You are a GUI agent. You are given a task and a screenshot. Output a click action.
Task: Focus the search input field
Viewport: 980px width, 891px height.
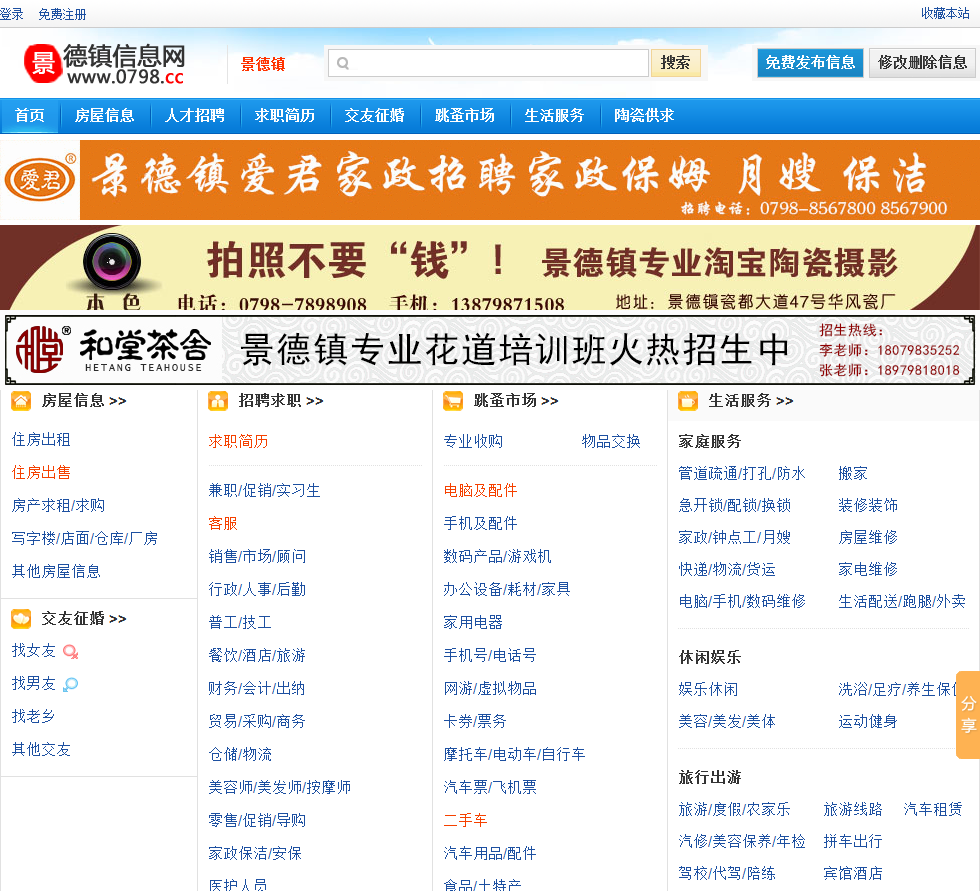(x=488, y=63)
